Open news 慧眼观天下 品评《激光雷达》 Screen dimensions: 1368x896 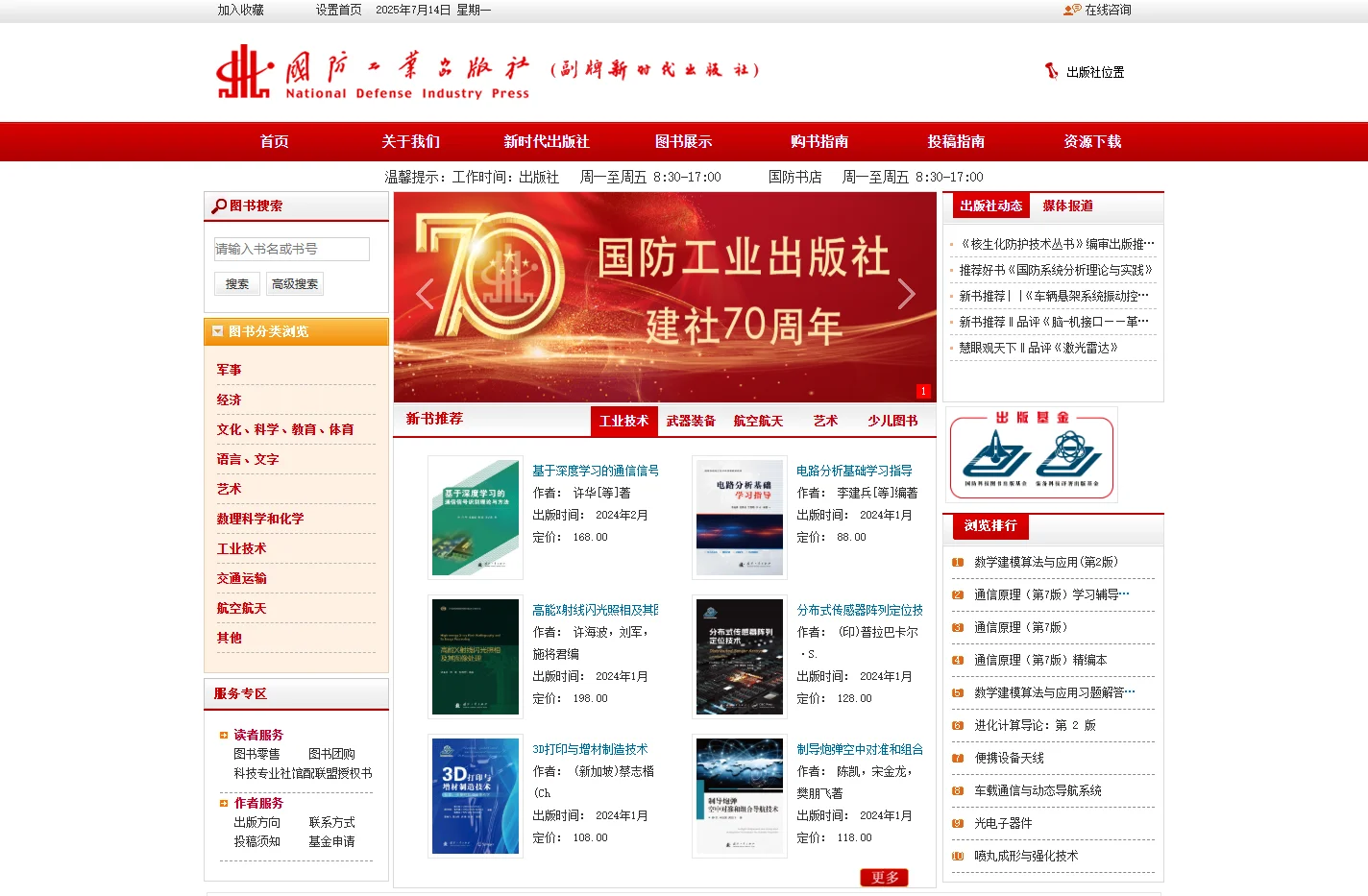click(x=1038, y=348)
